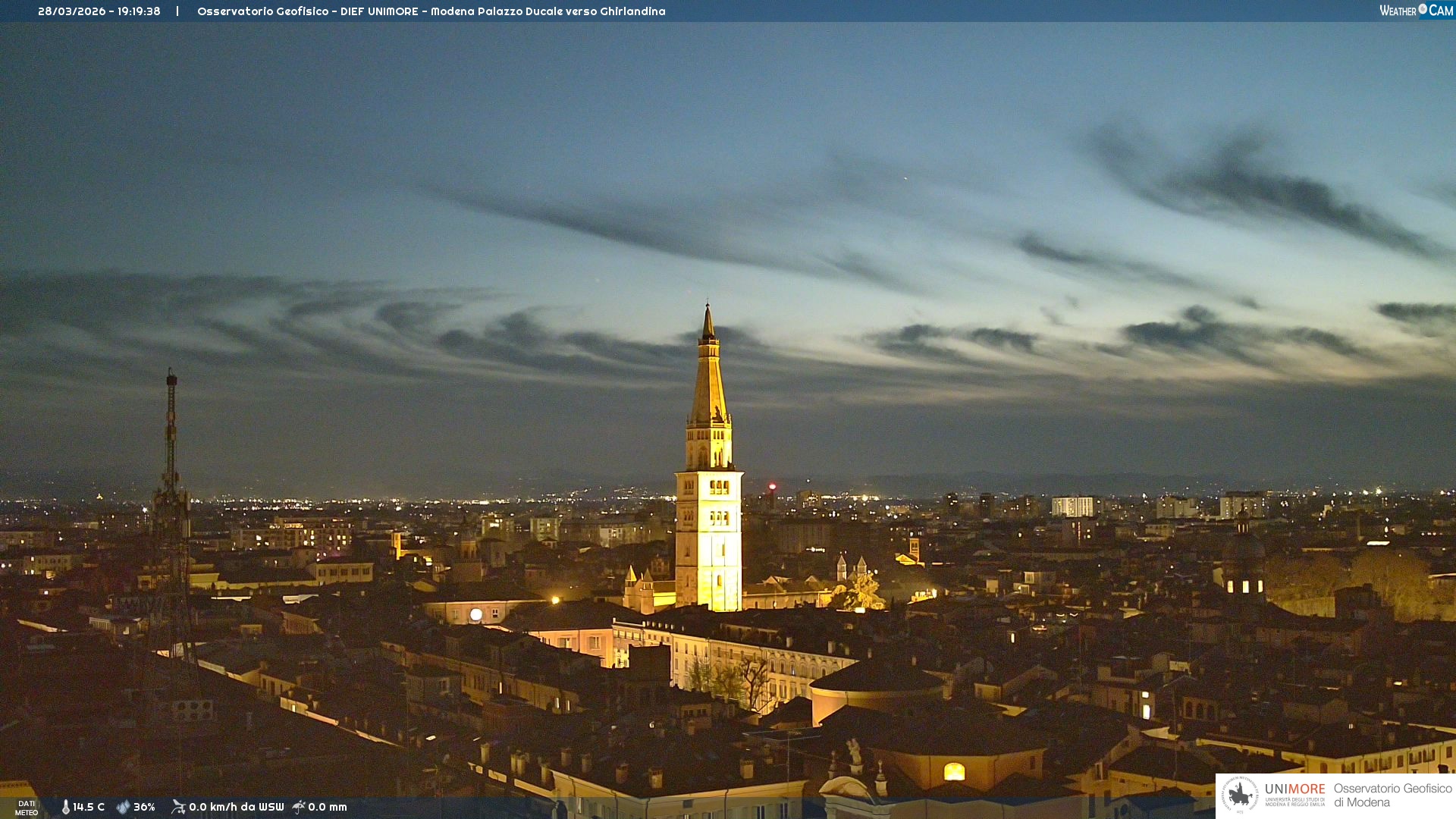This screenshot has width=1456, height=819.
Task: Click the WEATHER wordmark at top right
Action: coord(1398,11)
